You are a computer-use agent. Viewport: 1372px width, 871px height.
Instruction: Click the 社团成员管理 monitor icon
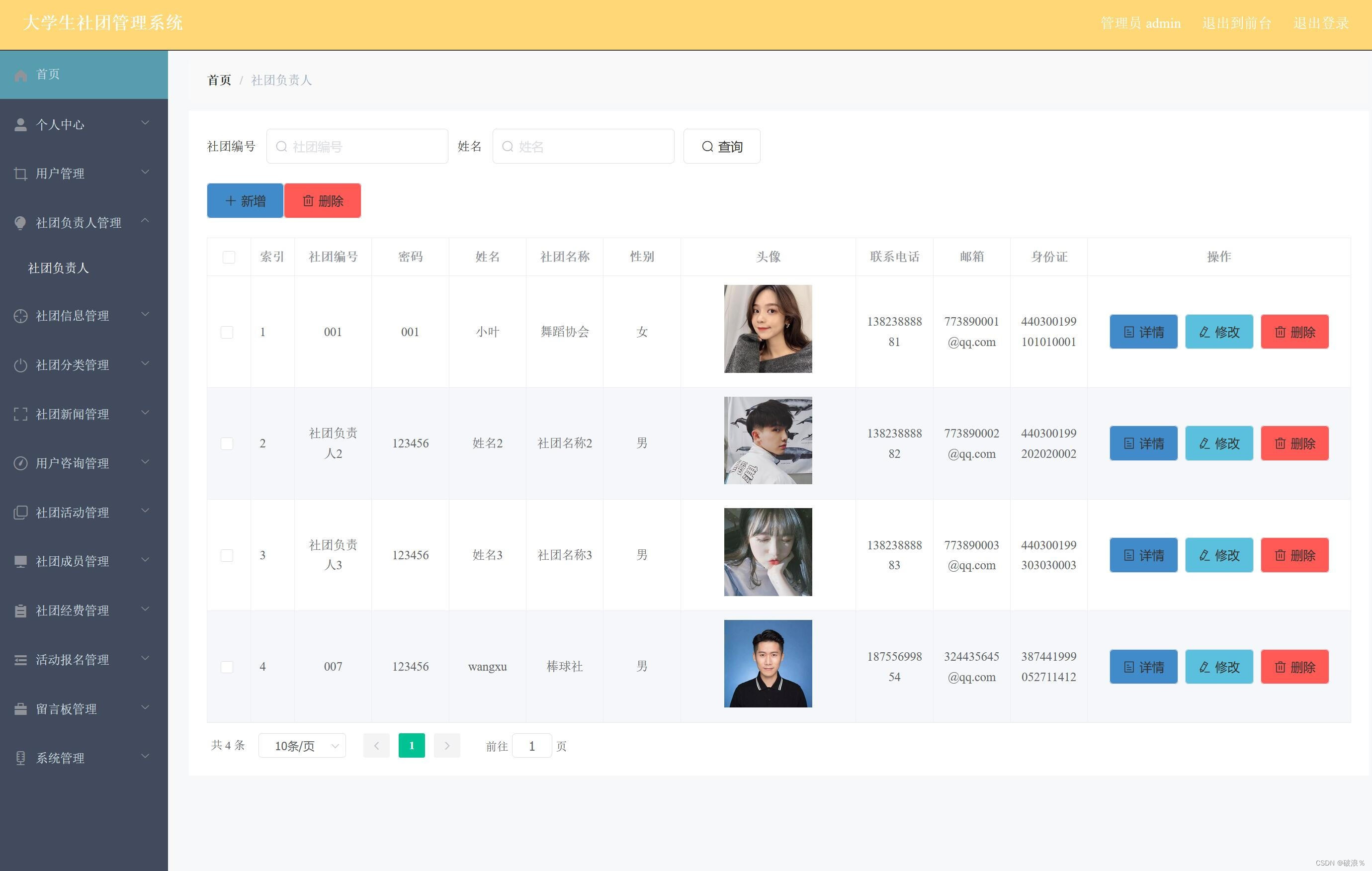(20, 562)
